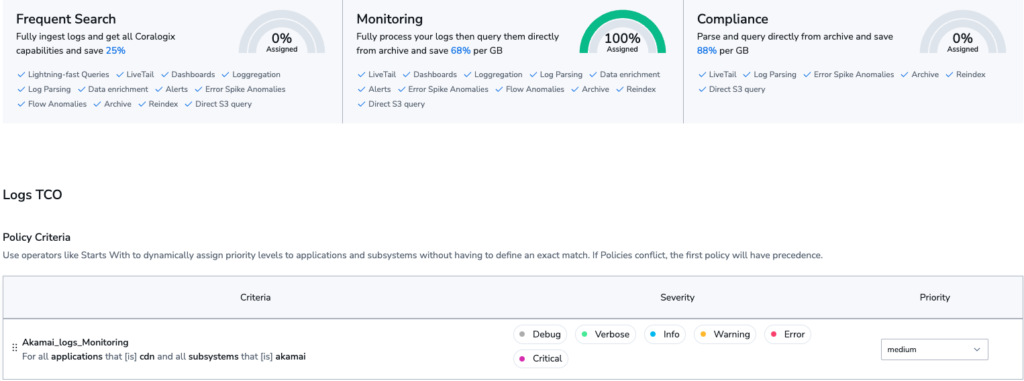This screenshot has height=381, width=1024.
Task: Select the Monitoring card
Action: click(513, 61)
